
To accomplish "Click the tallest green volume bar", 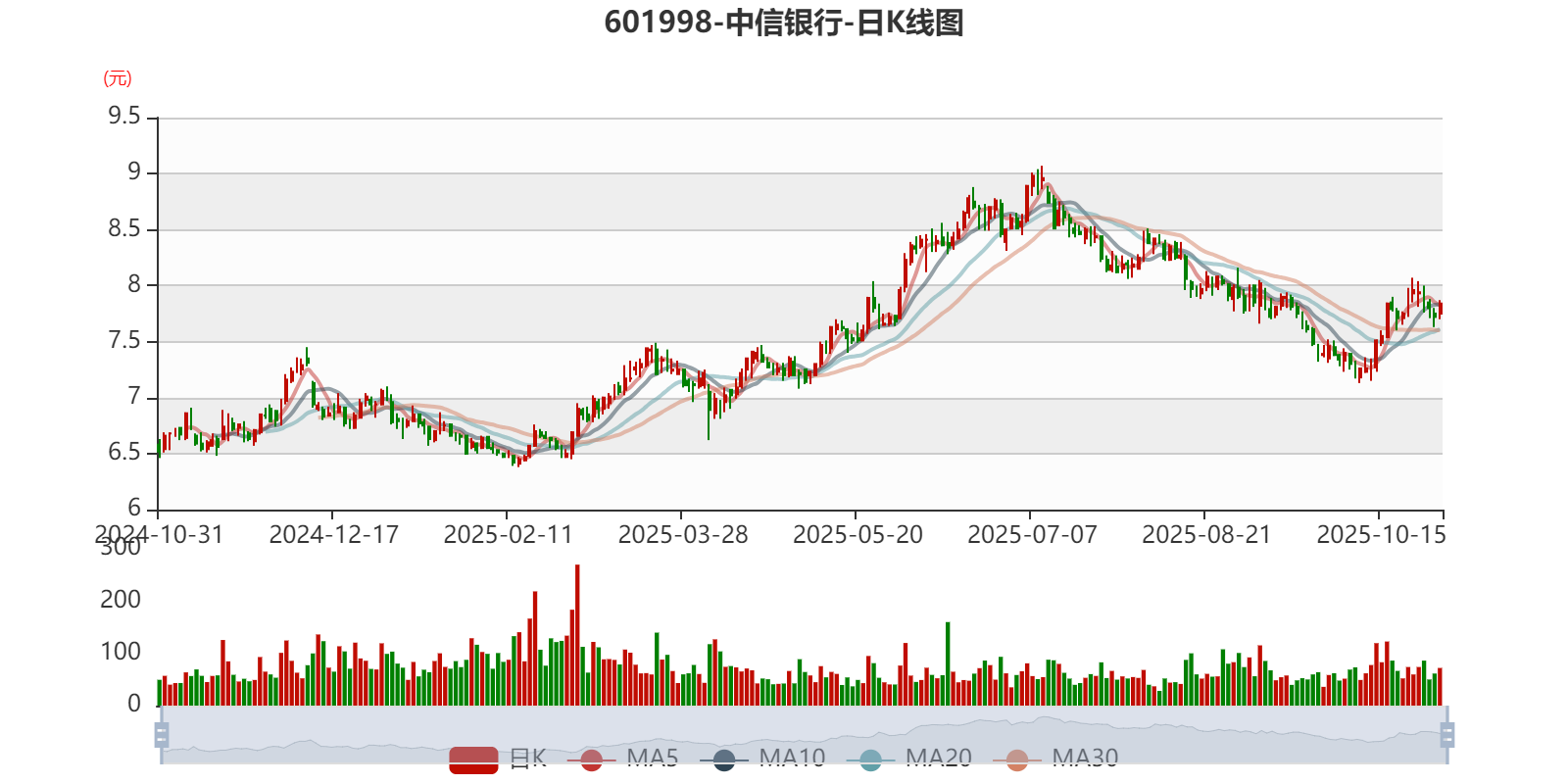I will [948, 663].
